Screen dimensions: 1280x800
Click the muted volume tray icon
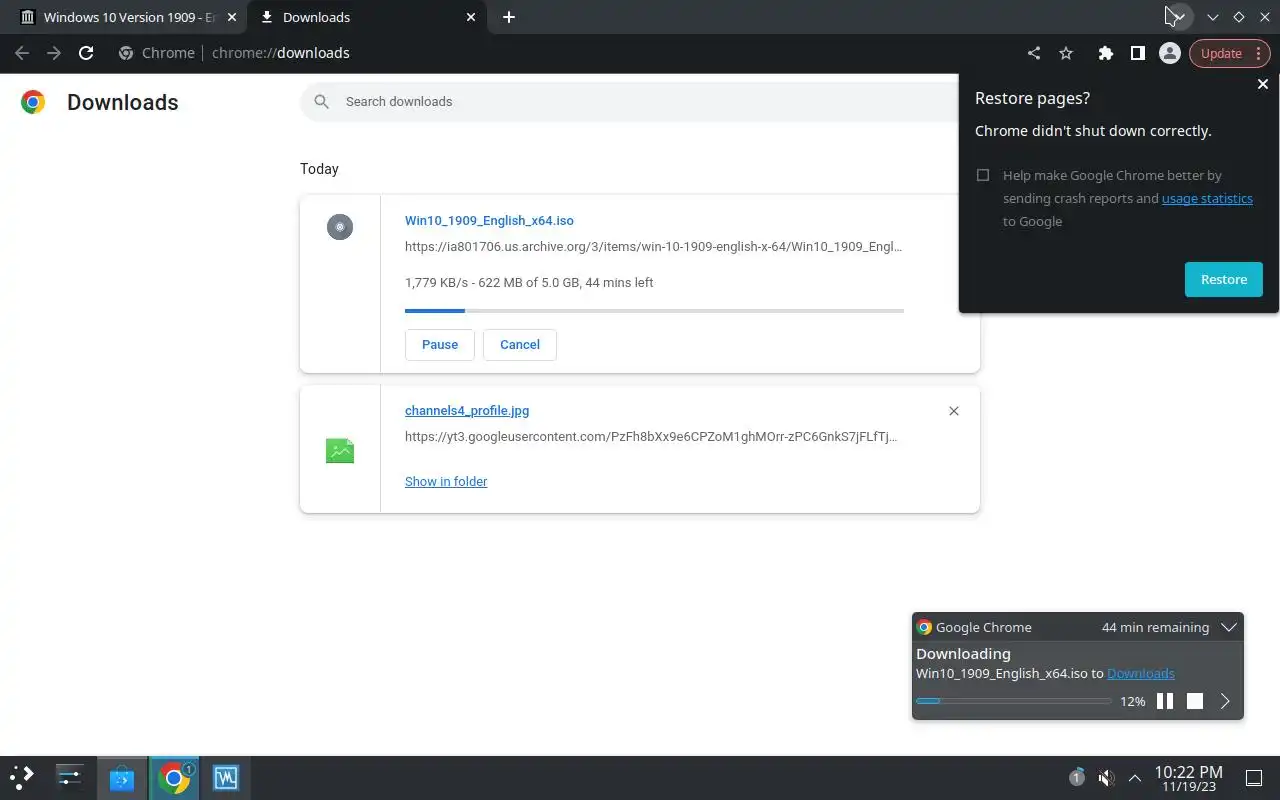pos(1106,777)
